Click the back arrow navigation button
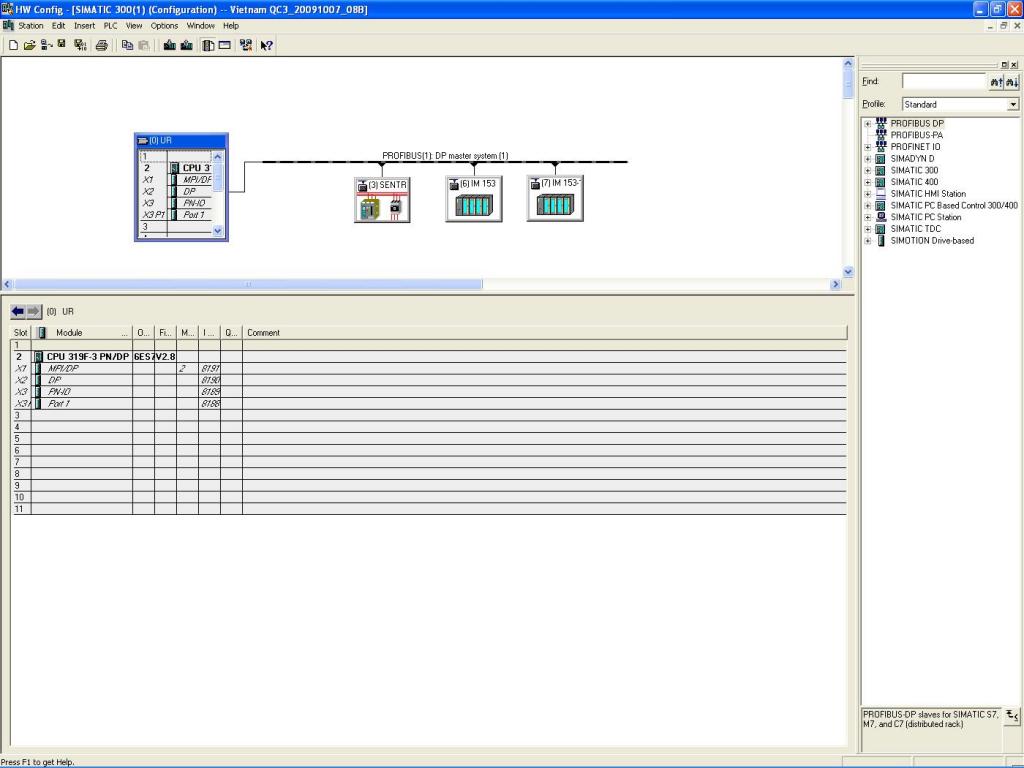Viewport: 1024px width, 768px height. click(18, 312)
